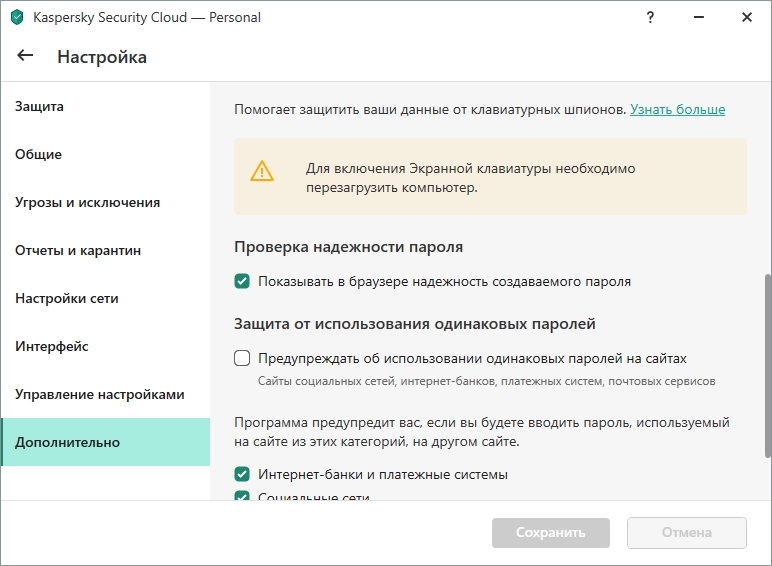
Task: Select the Дополнительно sidebar item
Action: pyautogui.click(x=105, y=442)
